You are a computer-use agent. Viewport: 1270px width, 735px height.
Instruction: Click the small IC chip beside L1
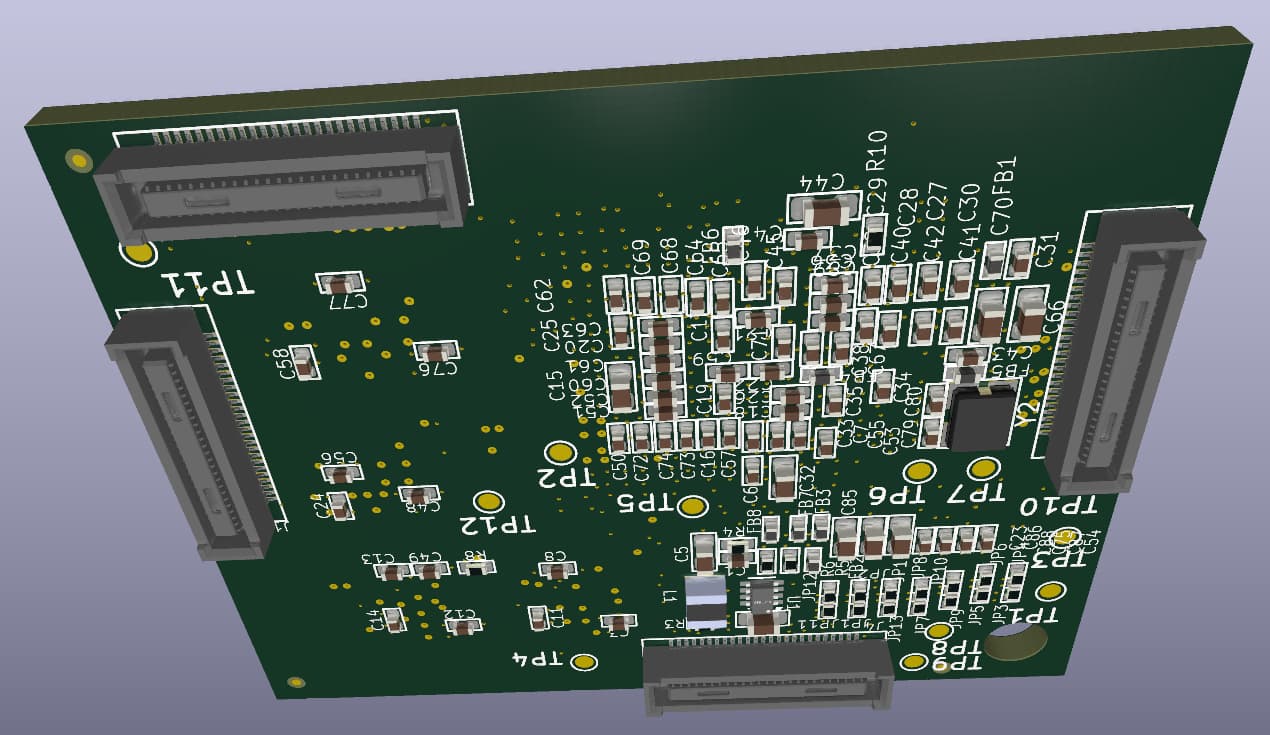click(x=763, y=594)
